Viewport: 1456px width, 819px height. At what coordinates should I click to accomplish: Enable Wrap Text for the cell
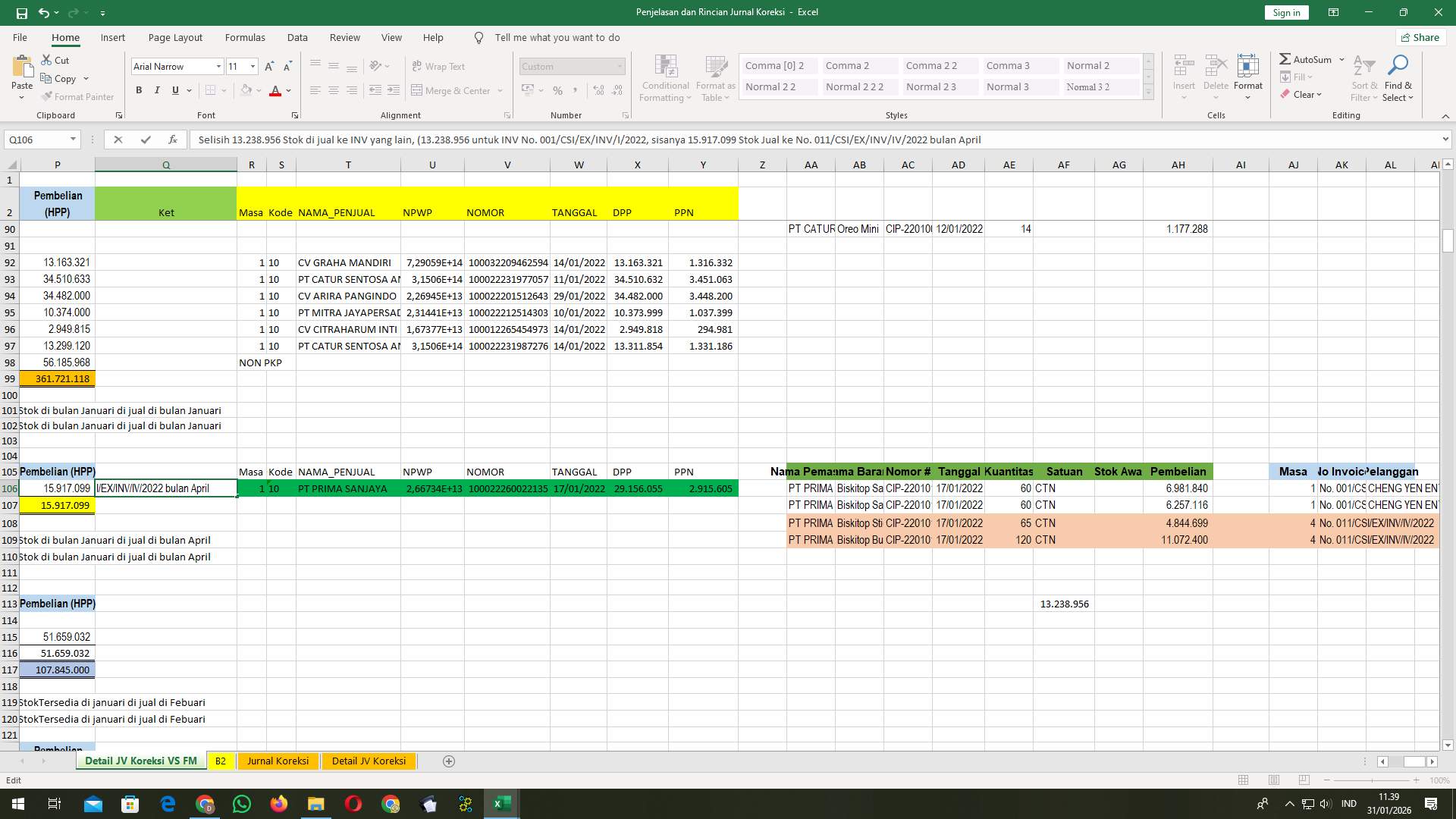click(439, 66)
